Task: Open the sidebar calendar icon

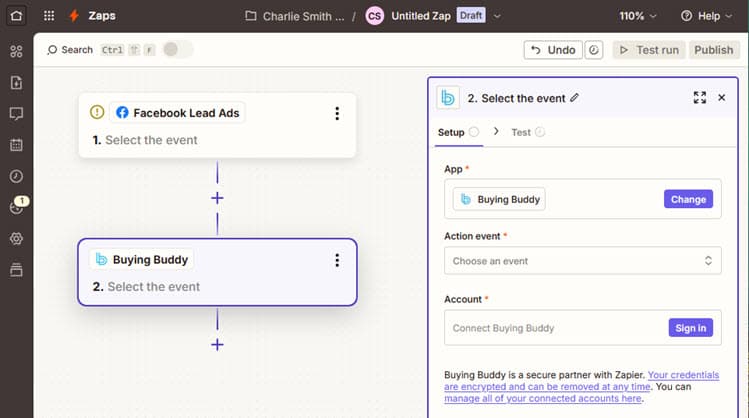Action: pyautogui.click(x=16, y=145)
